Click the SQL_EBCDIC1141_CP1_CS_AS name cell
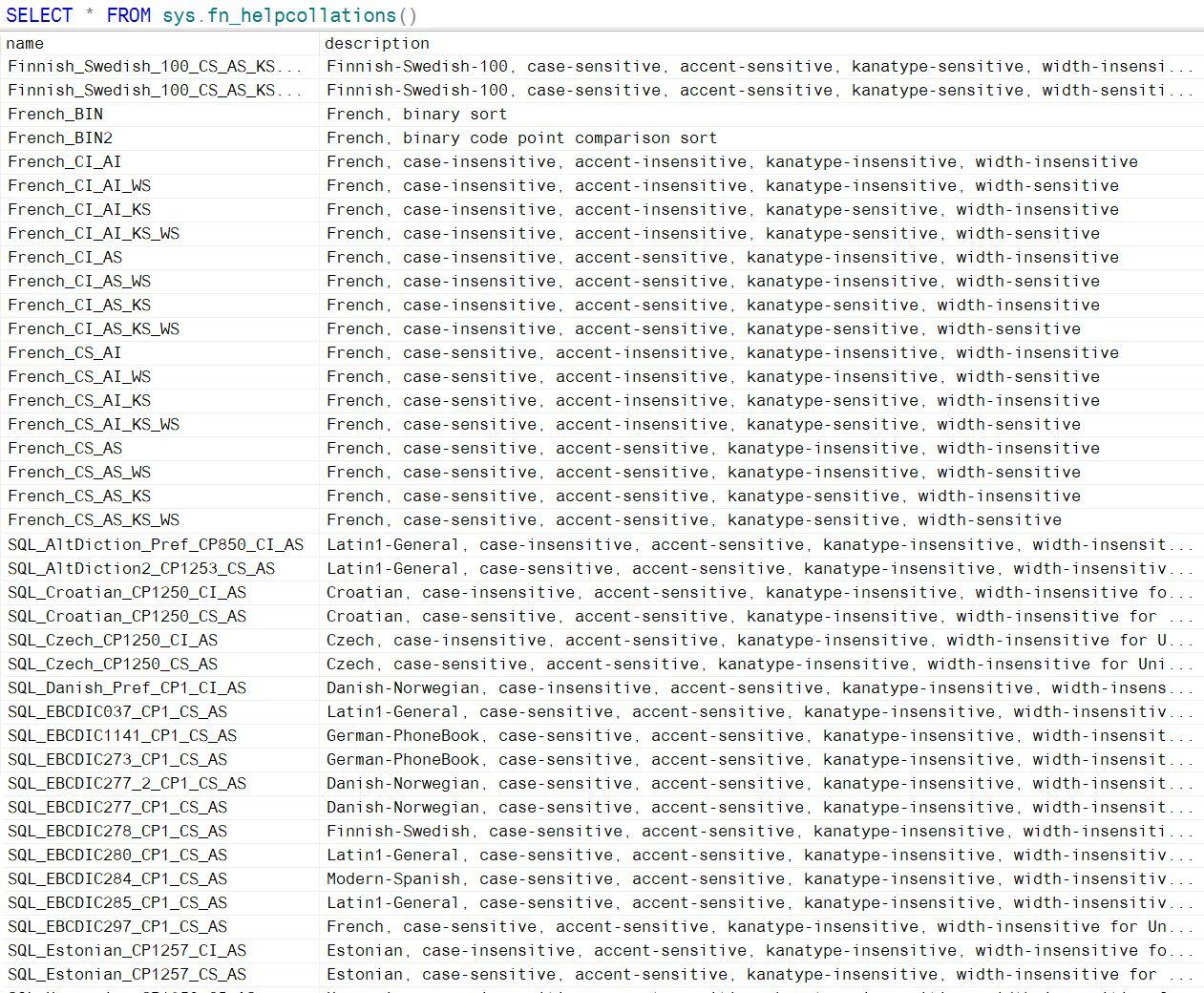This screenshot has height=993, width=1204. (122, 735)
